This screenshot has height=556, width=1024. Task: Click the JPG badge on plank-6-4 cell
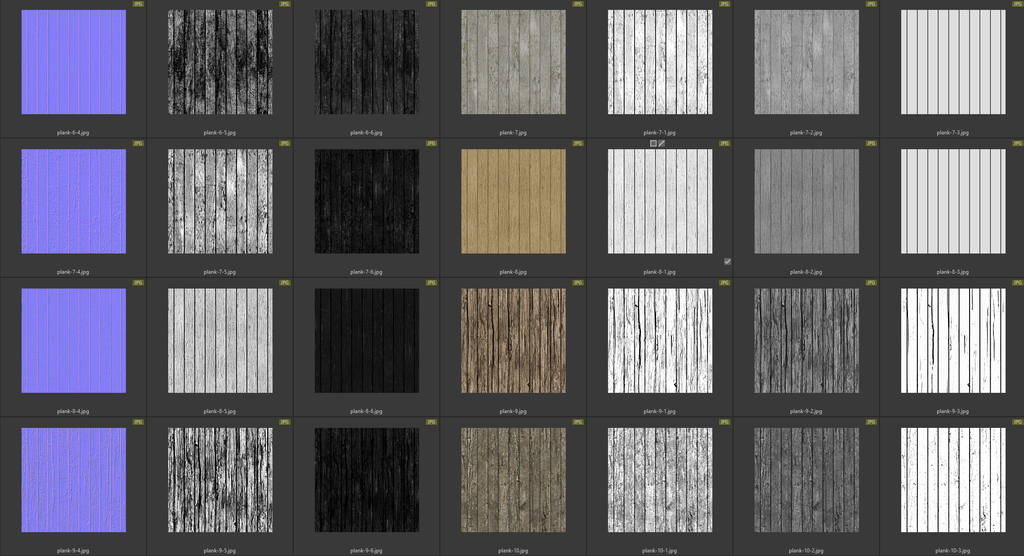click(x=138, y=5)
